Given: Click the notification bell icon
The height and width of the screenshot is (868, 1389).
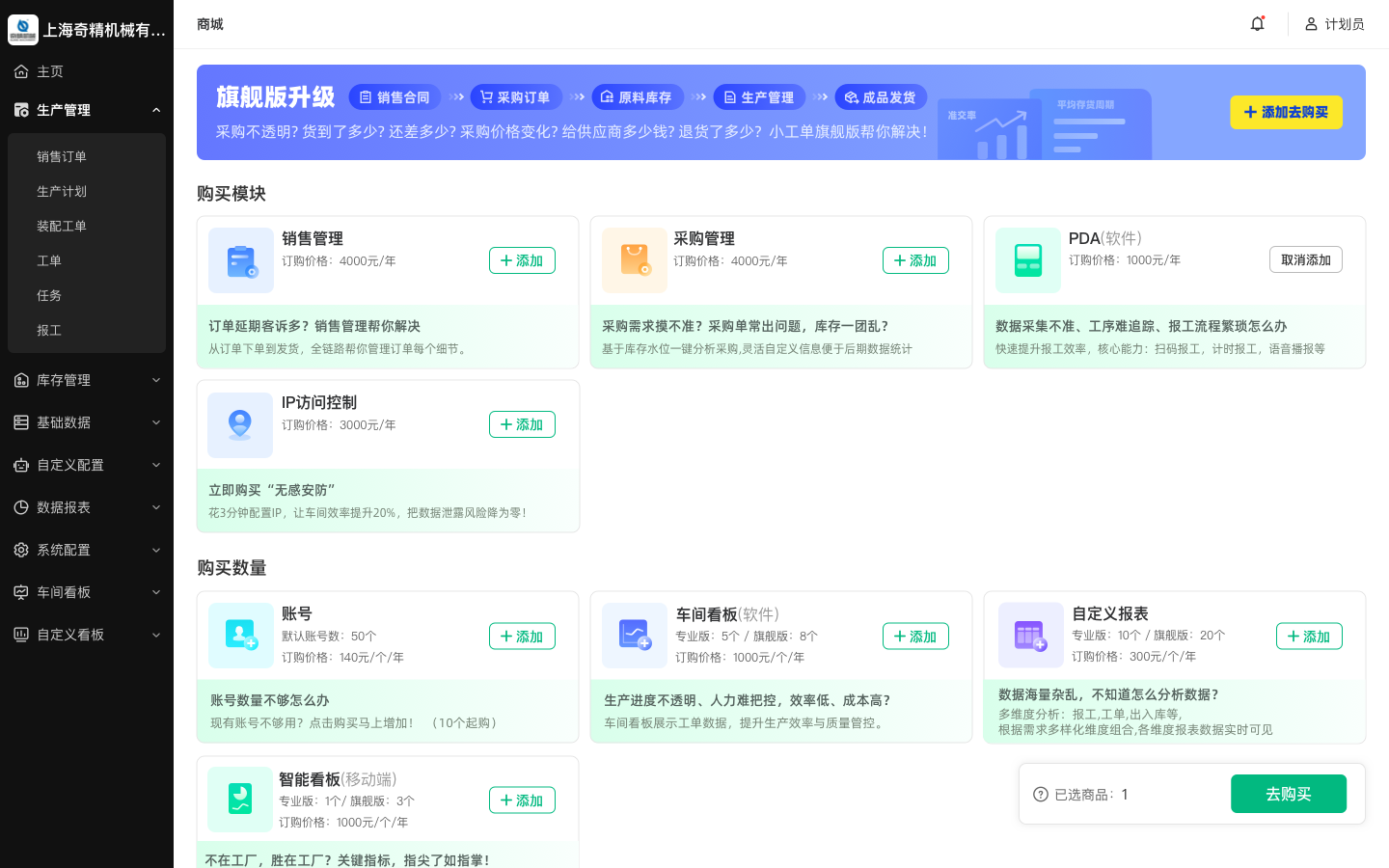Looking at the screenshot, I should [1258, 23].
